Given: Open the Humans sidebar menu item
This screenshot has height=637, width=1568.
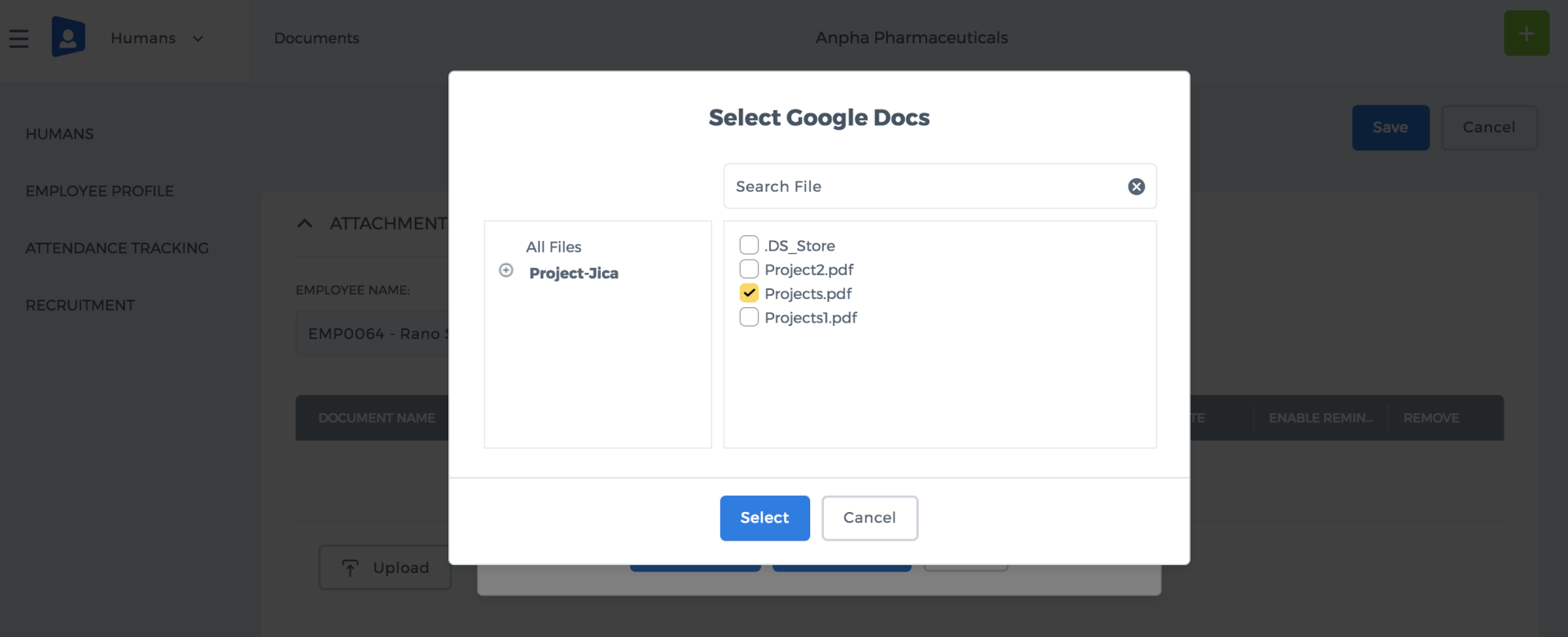Looking at the screenshot, I should pyautogui.click(x=60, y=134).
